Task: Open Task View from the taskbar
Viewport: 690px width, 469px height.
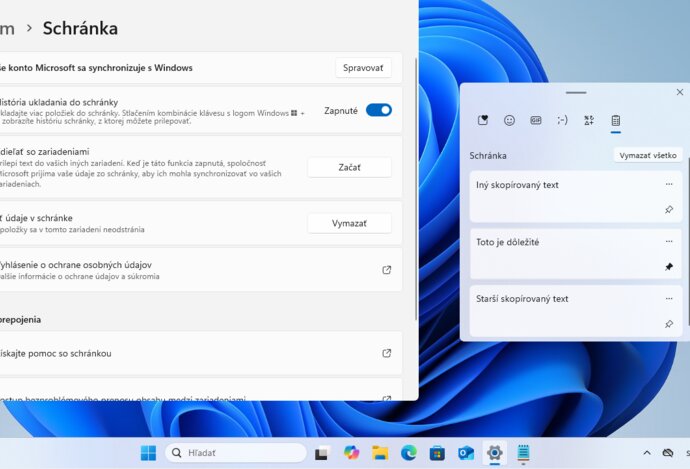Action: coord(322,453)
